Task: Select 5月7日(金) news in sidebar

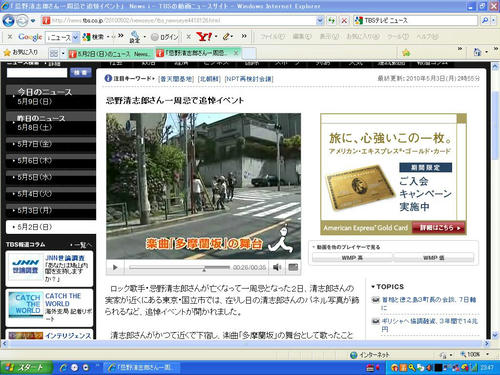Action: click(x=51, y=144)
